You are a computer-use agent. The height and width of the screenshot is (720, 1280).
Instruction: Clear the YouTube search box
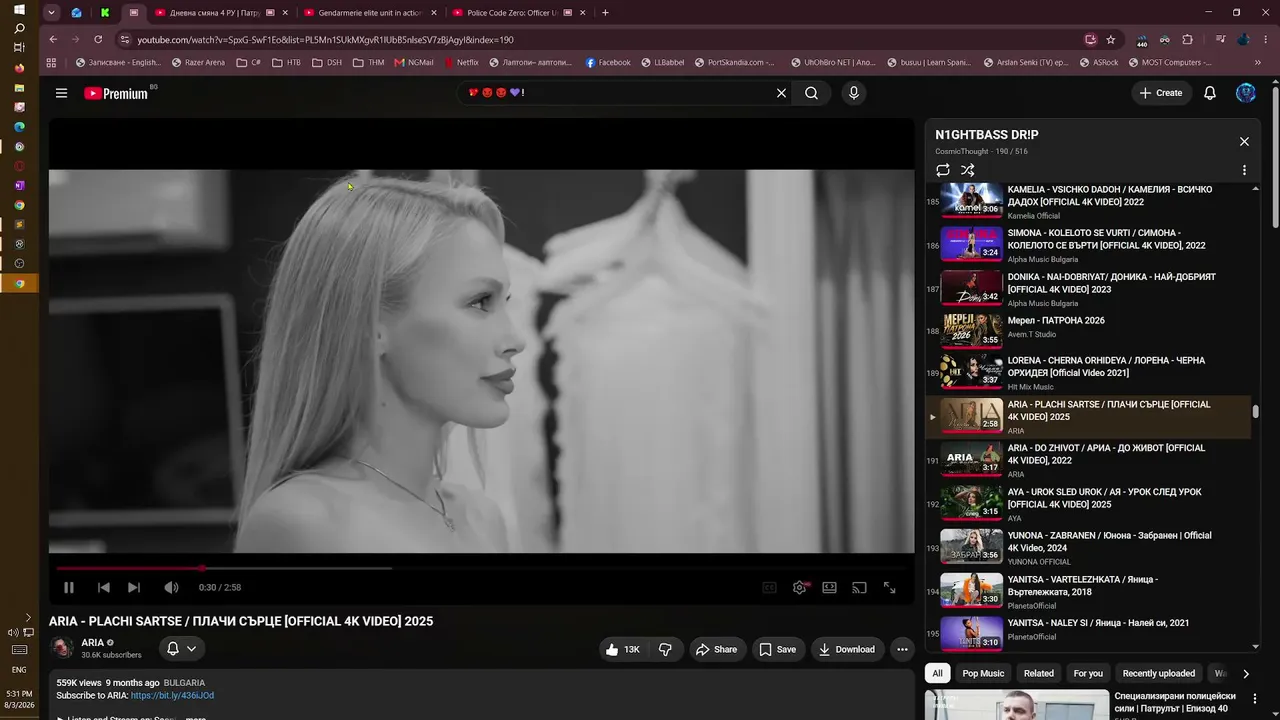pos(781,93)
